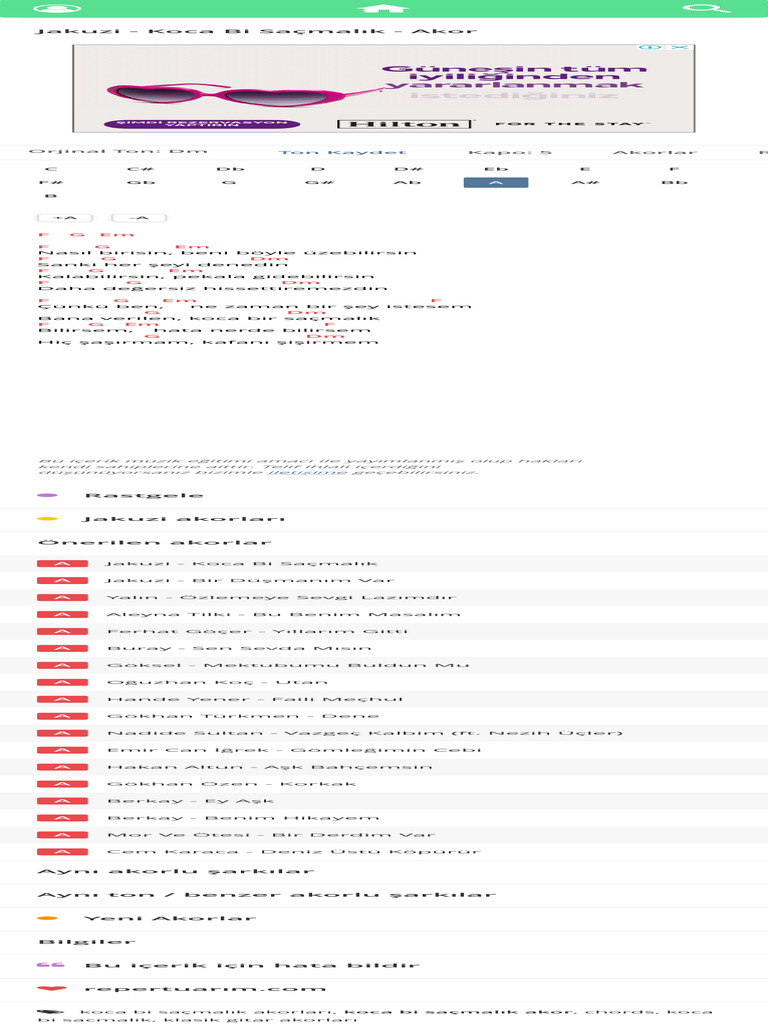Viewport: 768px width, 1024px height.
Task: Click orange dot beside Yeni Akorlar
Action: point(48,919)
